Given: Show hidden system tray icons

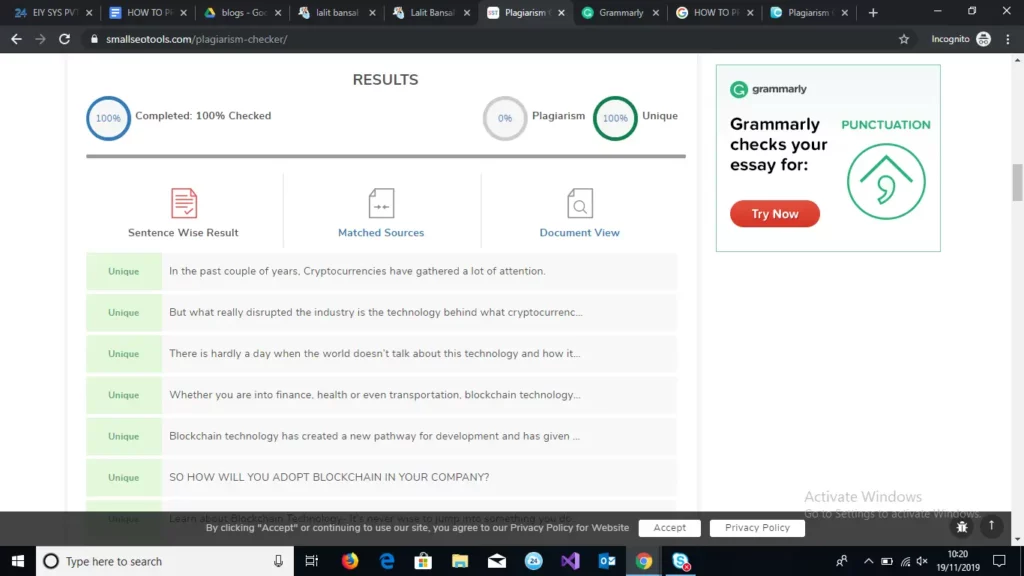Looking at the screenshot, I should pos(868,561).
